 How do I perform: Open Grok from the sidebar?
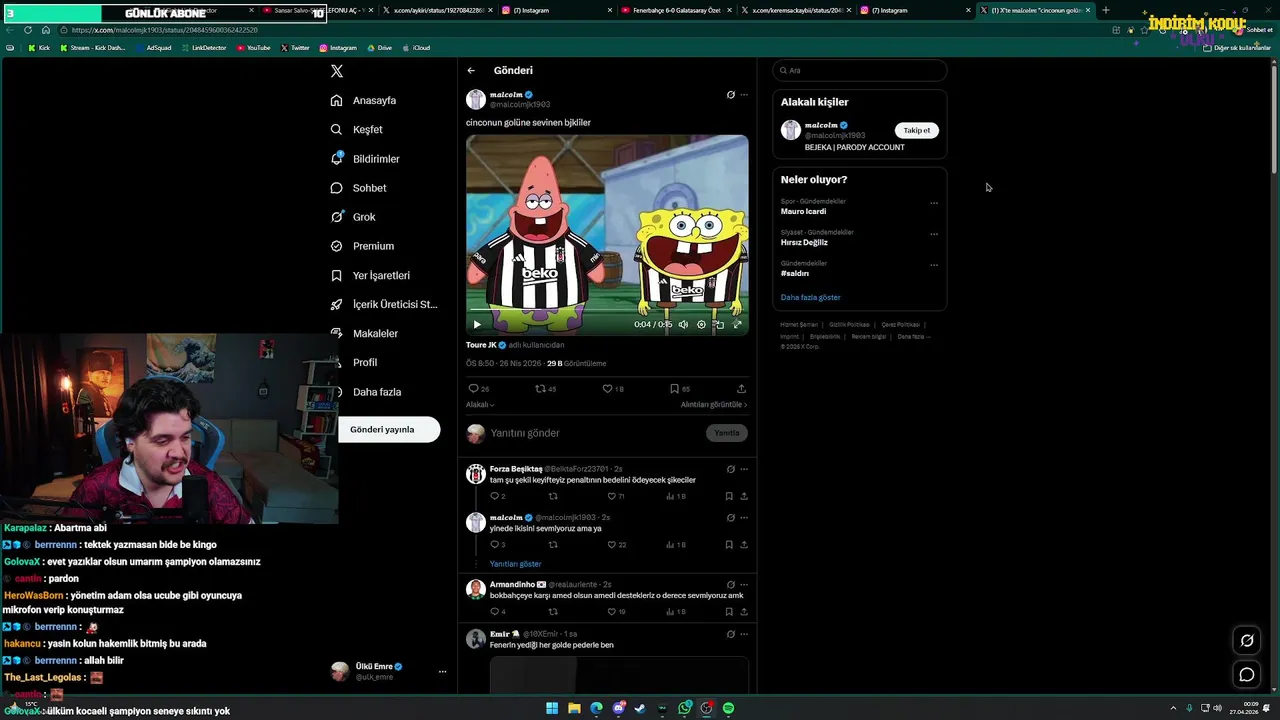click(x=353, y=217)
